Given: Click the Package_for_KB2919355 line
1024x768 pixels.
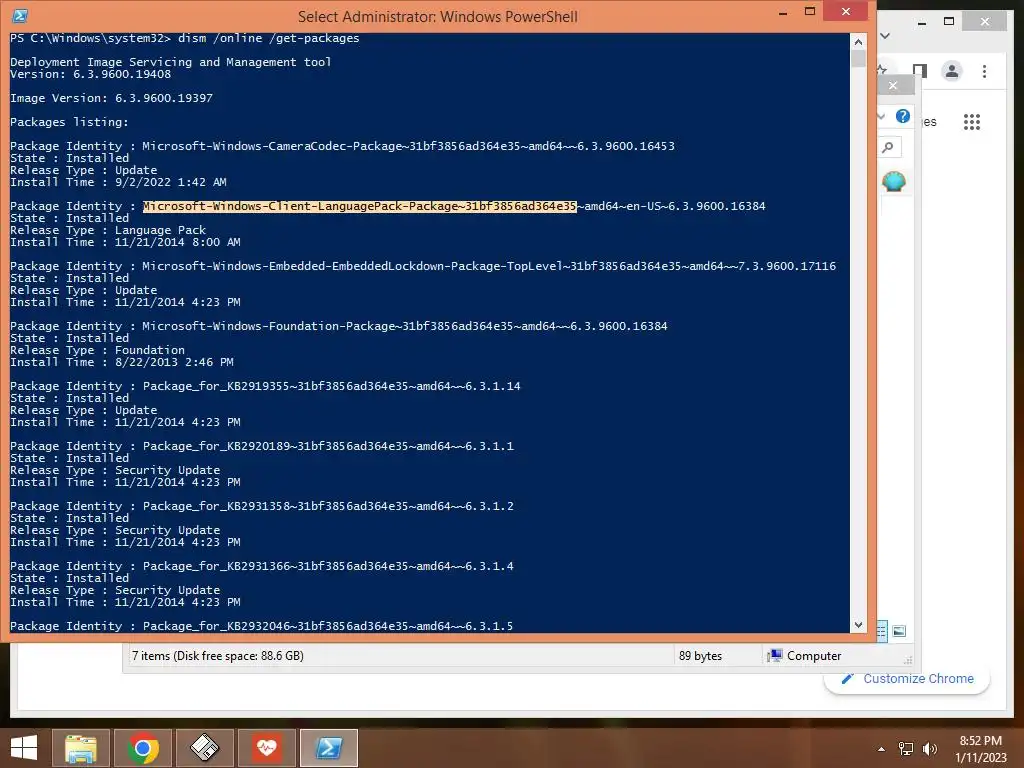Looking at the screenshot, I should click(x=265, y=386).
